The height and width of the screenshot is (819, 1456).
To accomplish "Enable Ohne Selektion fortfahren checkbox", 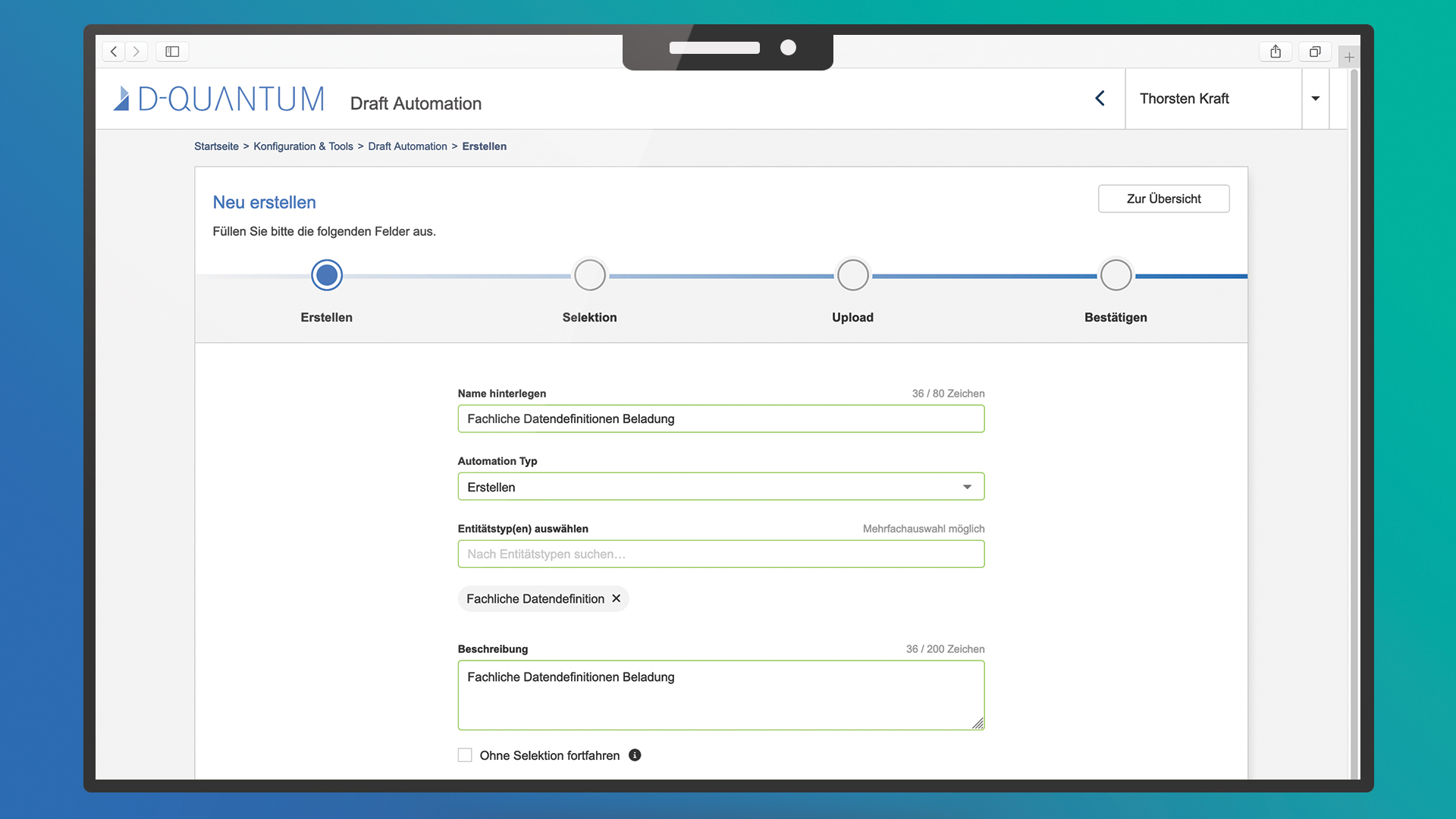I will pos(465,755).
